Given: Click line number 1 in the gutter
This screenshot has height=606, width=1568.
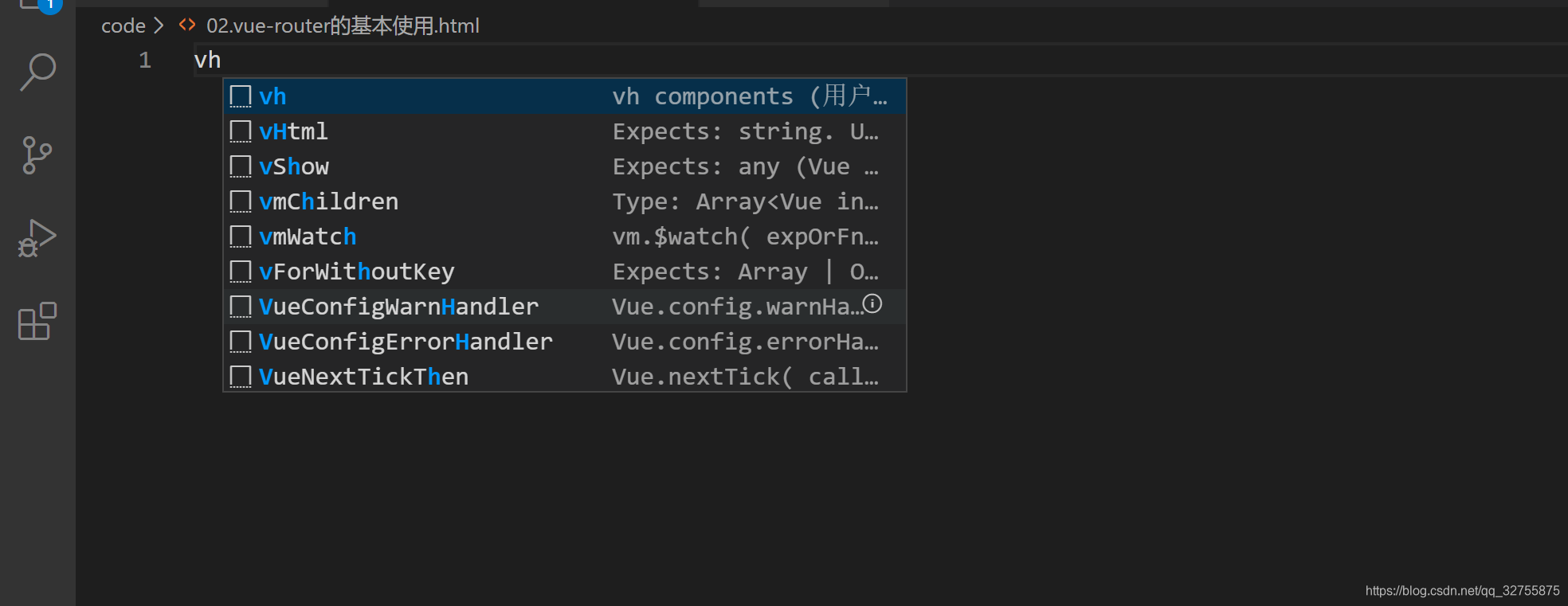Looking at the screenshot, I should coord(145,60).
